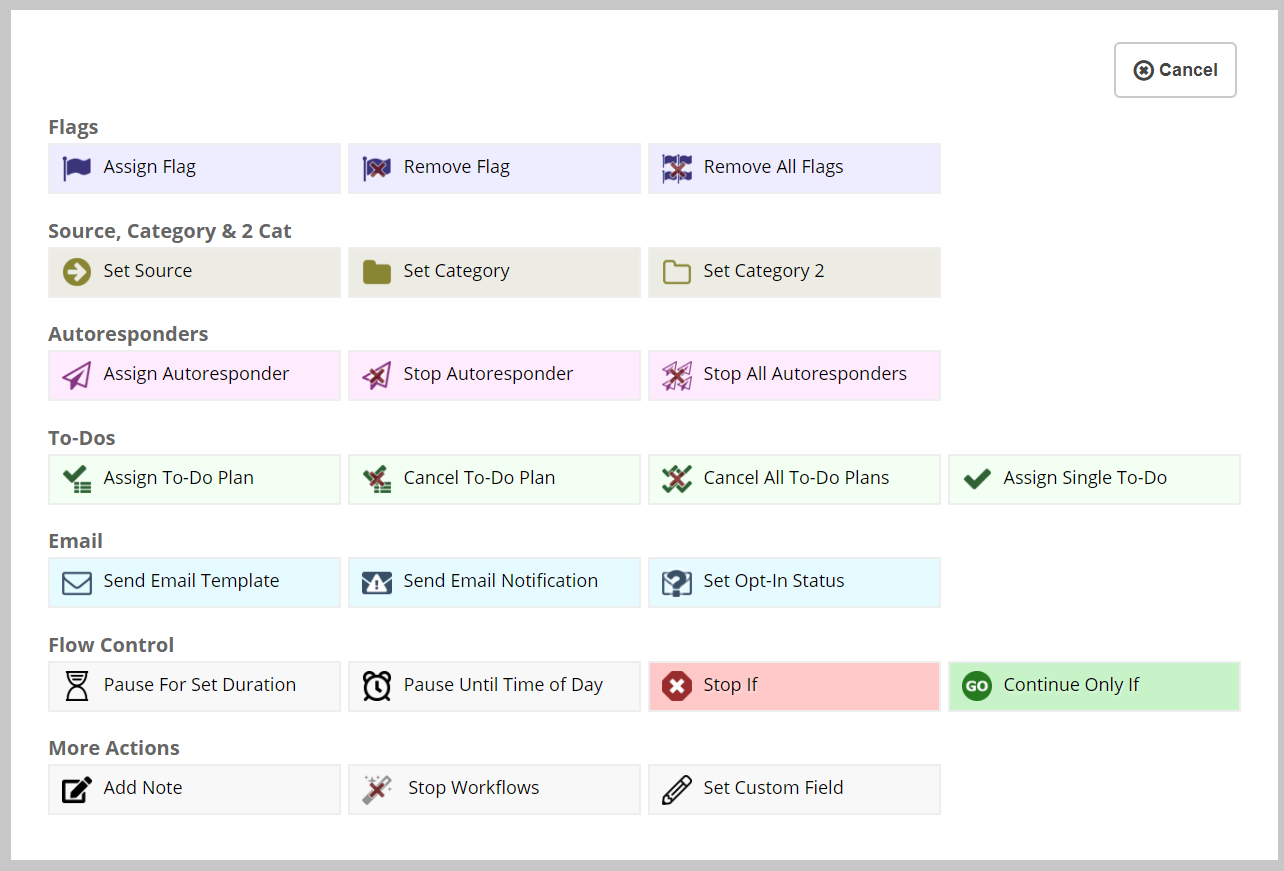Click the Assign Autoresponder paper plane icon
This screenshot has width=1284, height=871.
pos(77,374)
